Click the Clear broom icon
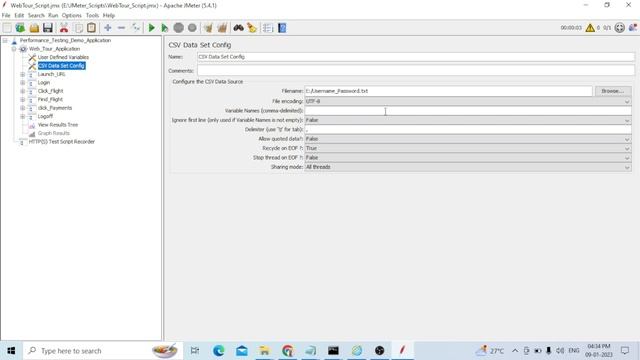This screenshot has height=360, width=640. (208, 28)
